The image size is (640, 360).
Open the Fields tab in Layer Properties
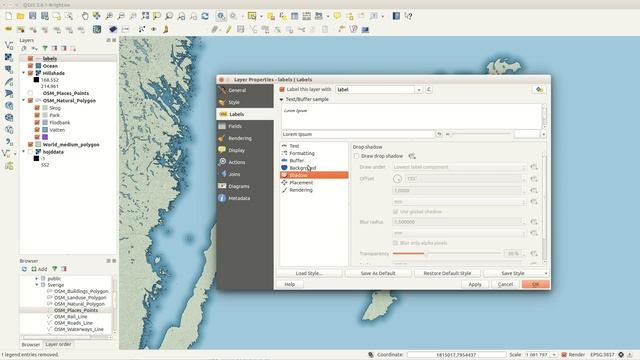pos(245,126)
